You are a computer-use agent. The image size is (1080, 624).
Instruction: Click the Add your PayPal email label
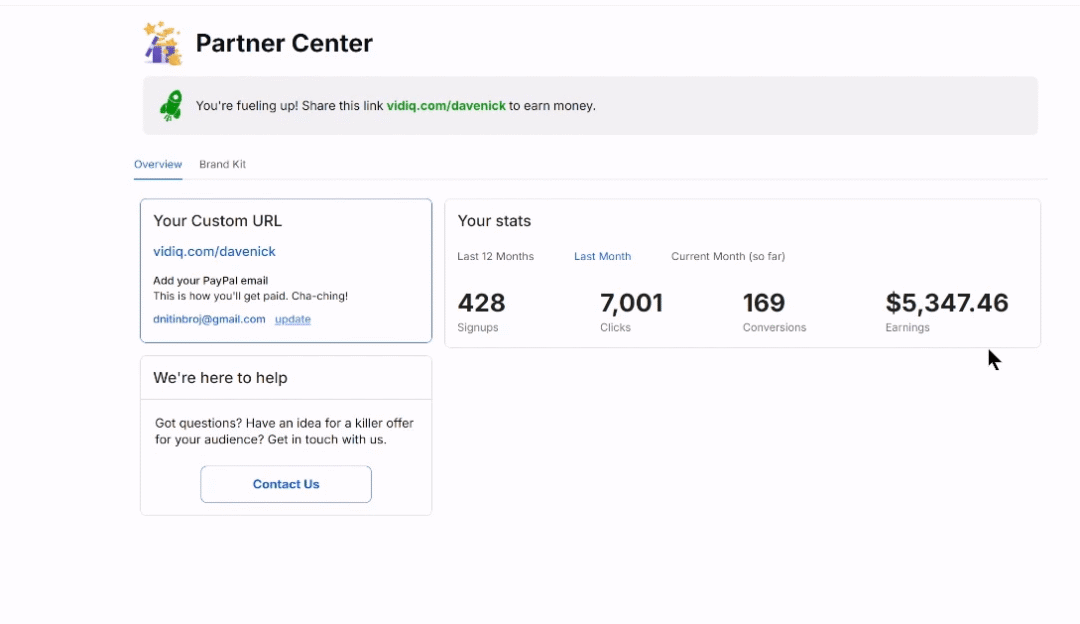[x=211, y=281]
